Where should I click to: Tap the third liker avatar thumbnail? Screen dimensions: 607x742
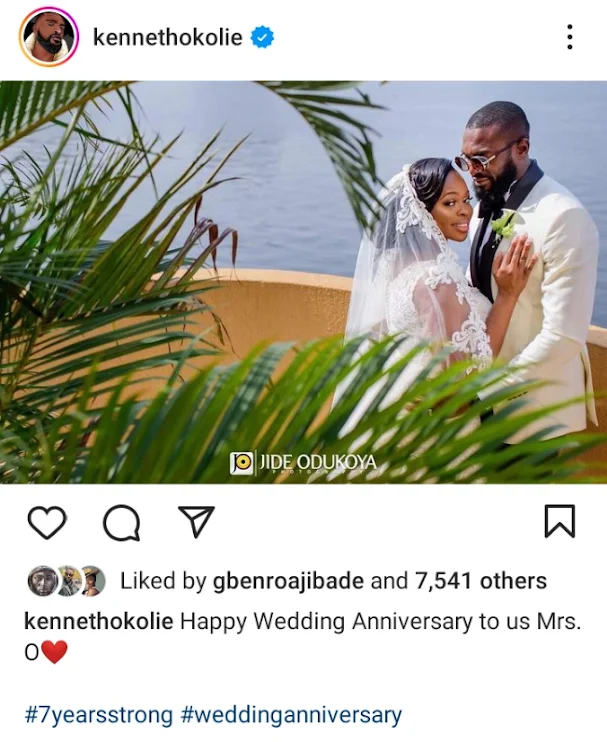[92, 581]
